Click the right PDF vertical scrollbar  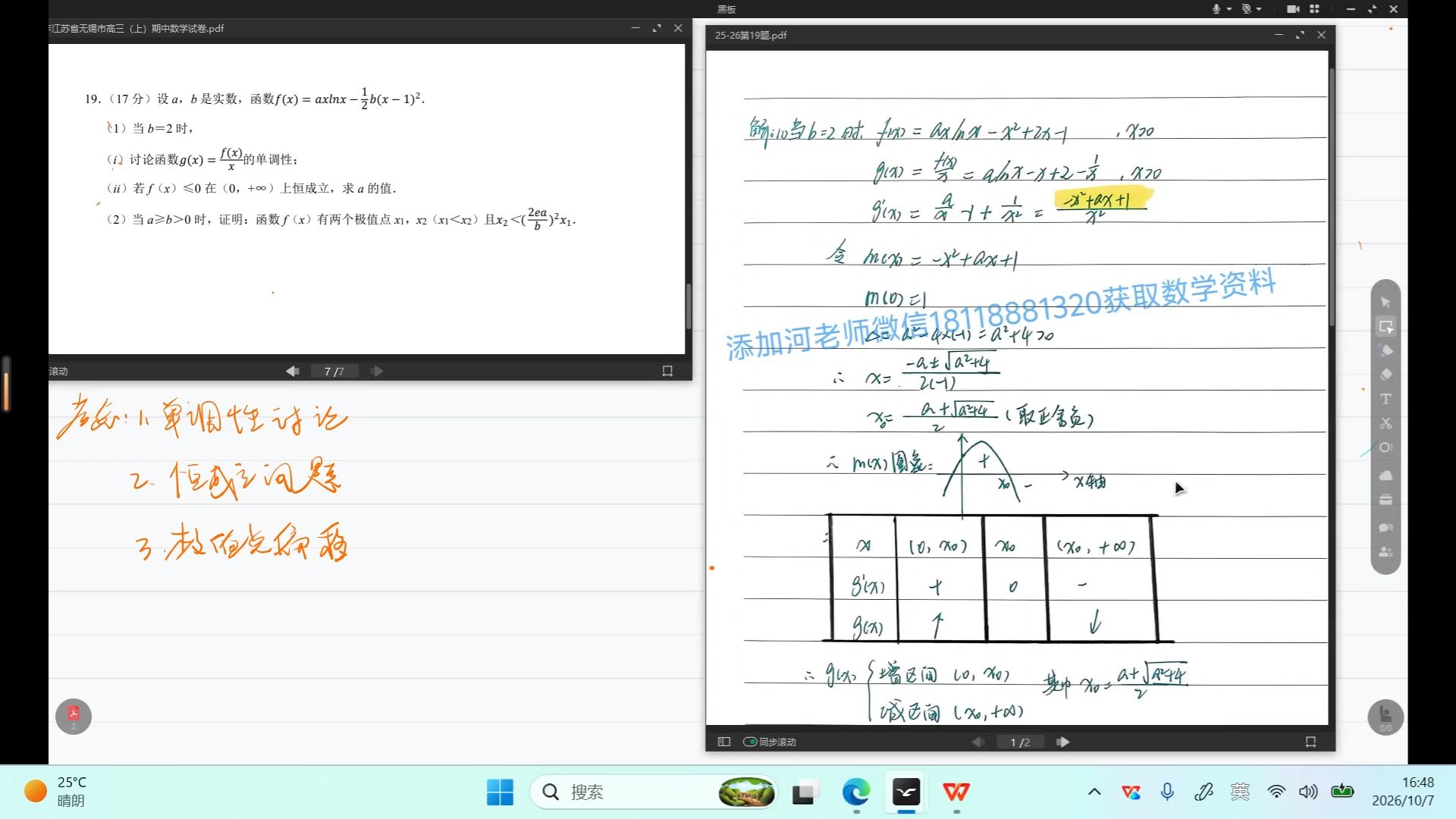[1331, 197]
